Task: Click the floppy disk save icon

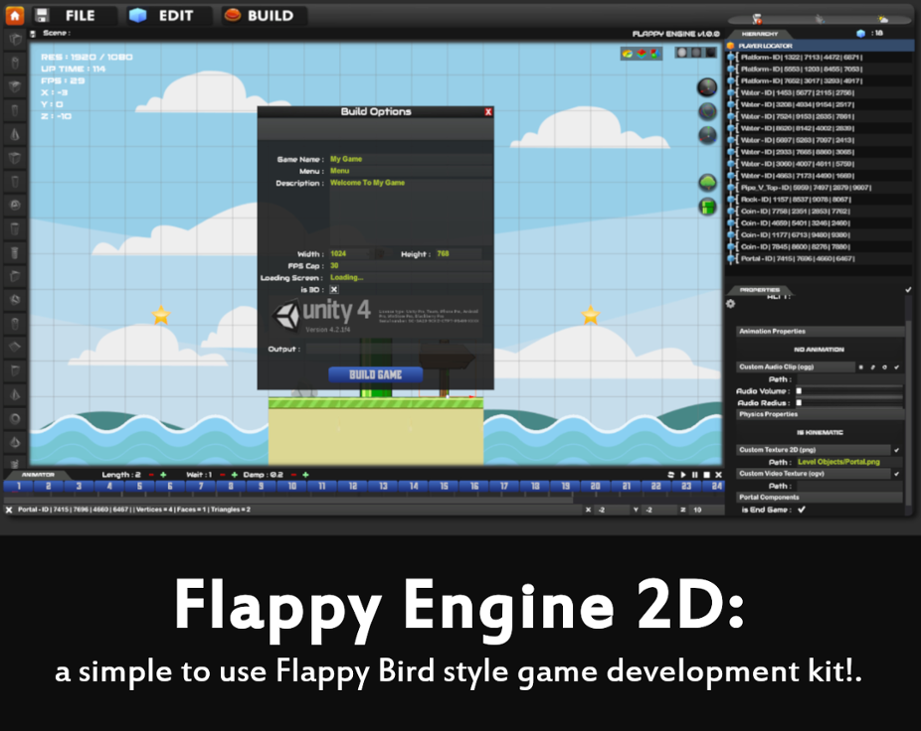Action: [x=41, y=15]
